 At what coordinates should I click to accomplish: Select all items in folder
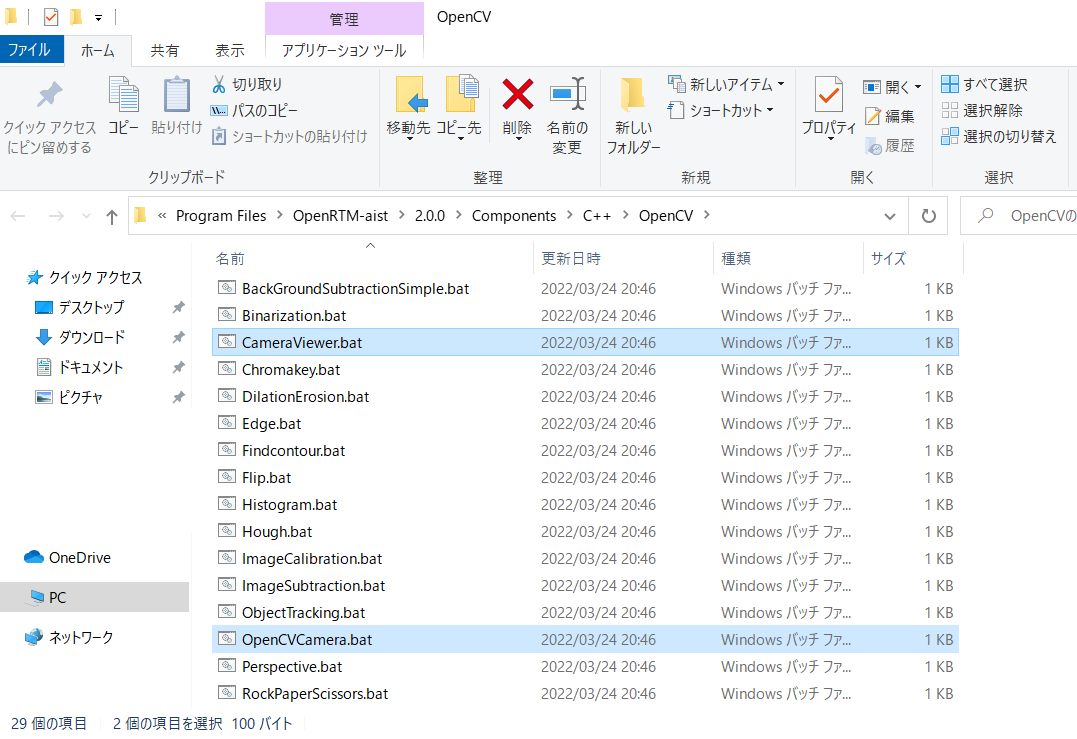tap(984, 84)
